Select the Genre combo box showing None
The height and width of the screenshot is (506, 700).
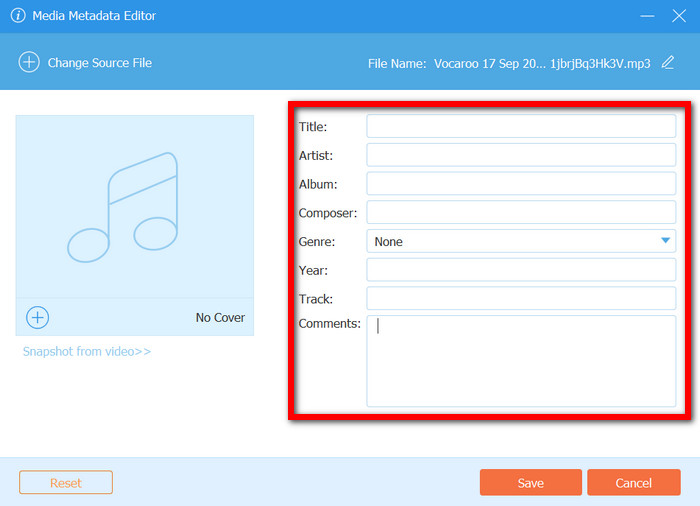[x=521, y=241]
